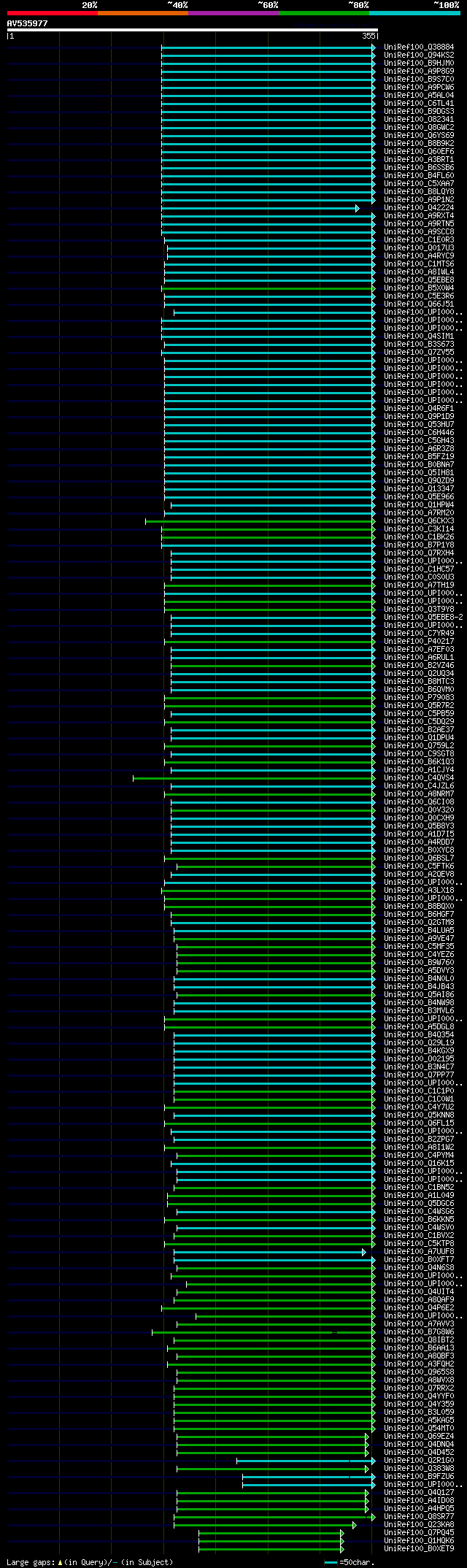The height and width of the screenshot is (1568, 467).
Task: Select UniRef100_C1C1P0 label
Action: [419, 1091]
